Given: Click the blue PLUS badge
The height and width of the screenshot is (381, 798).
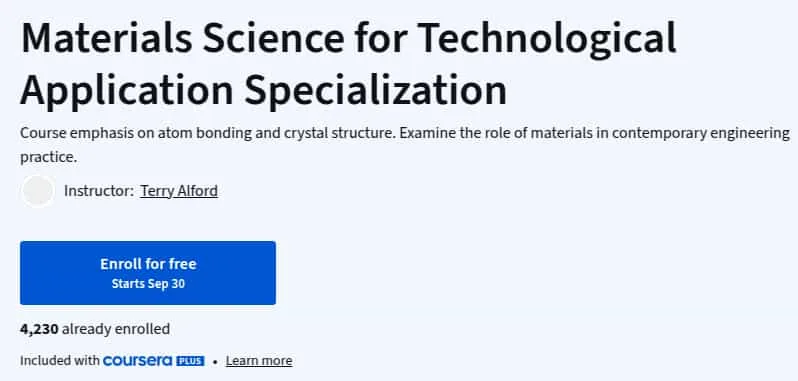Looking at the screenshot, I should tap(190, 361).
